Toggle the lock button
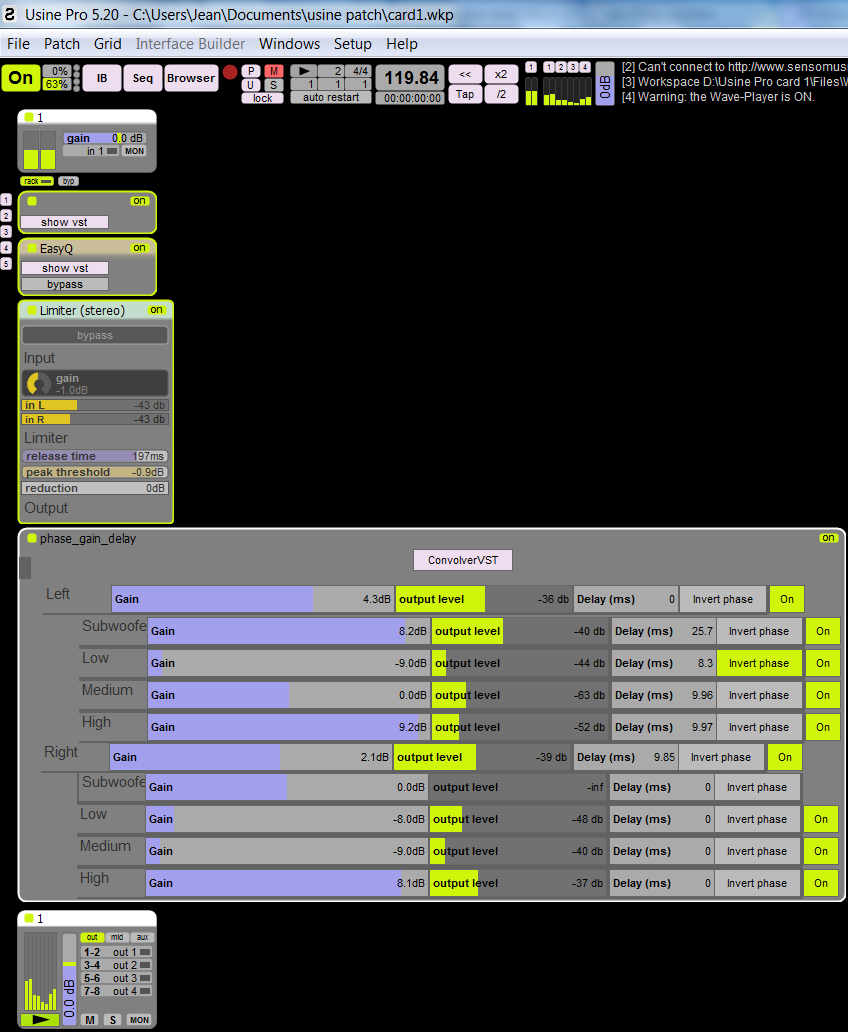Viewport: 848px width, 1032px height. tap(263, 98)
